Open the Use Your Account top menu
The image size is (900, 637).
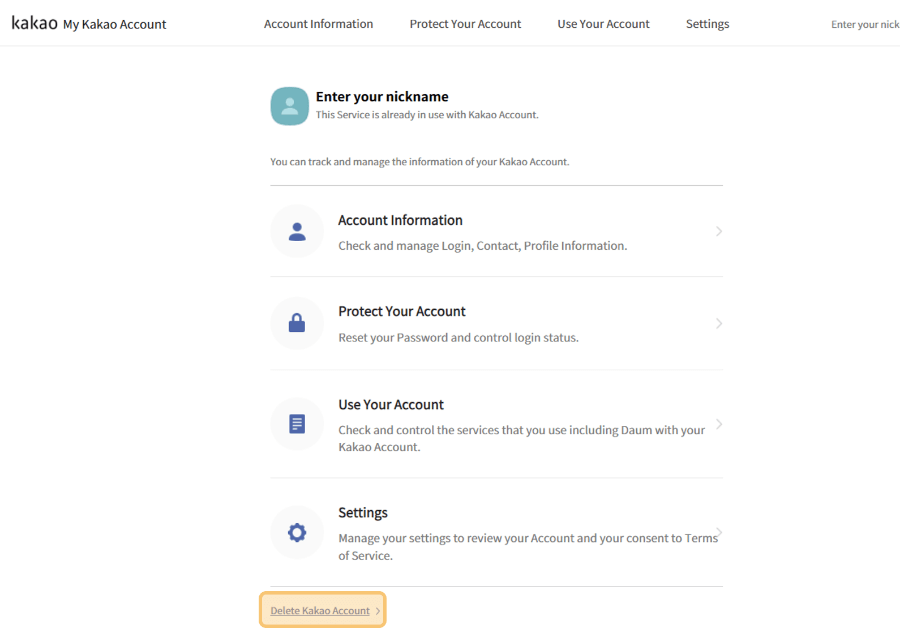pos(603,24)
